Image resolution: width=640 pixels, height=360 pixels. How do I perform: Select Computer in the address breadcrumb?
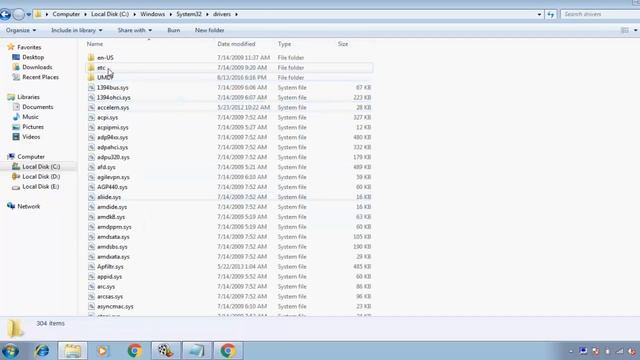coord(66,14)
